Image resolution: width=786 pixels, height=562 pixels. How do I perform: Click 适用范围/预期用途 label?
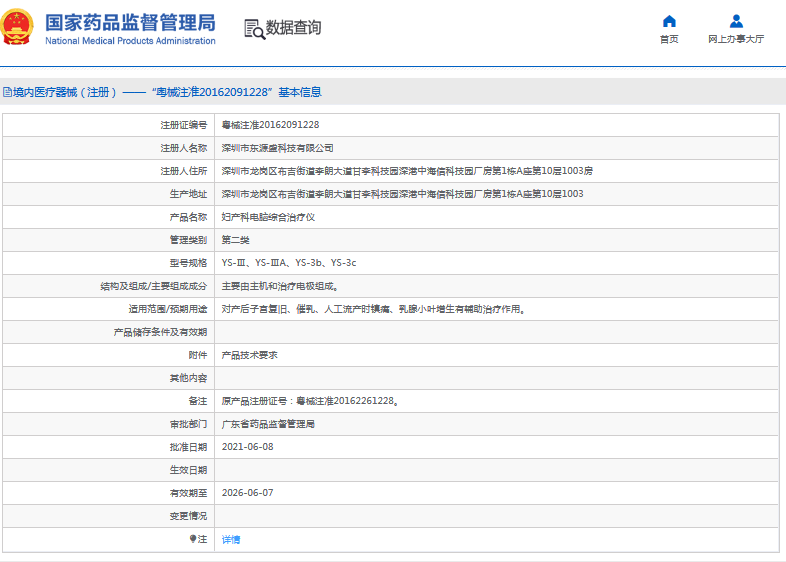(x=167, y=309)
